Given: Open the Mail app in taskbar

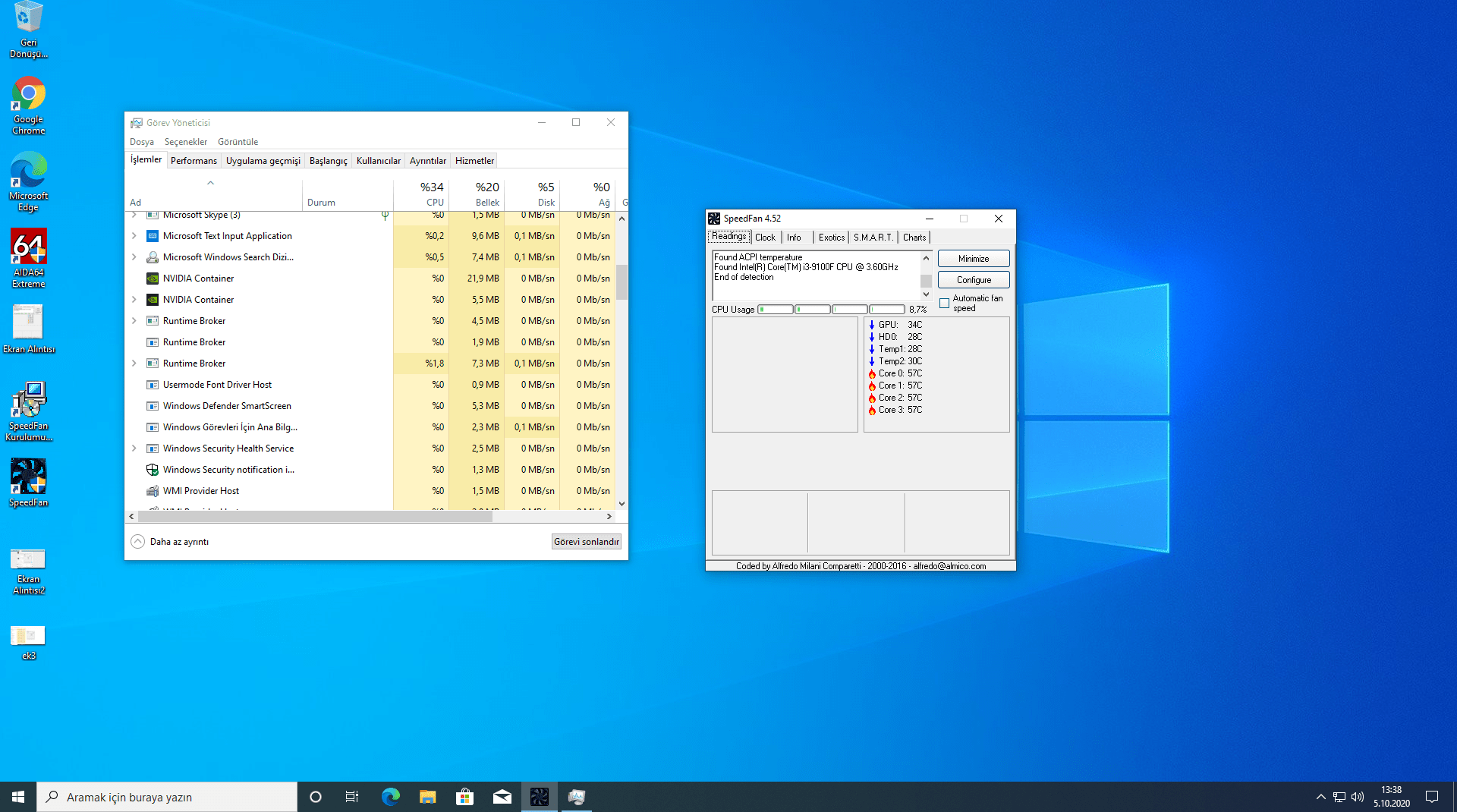Looking at the screenshot, I should tap(502, 797).
